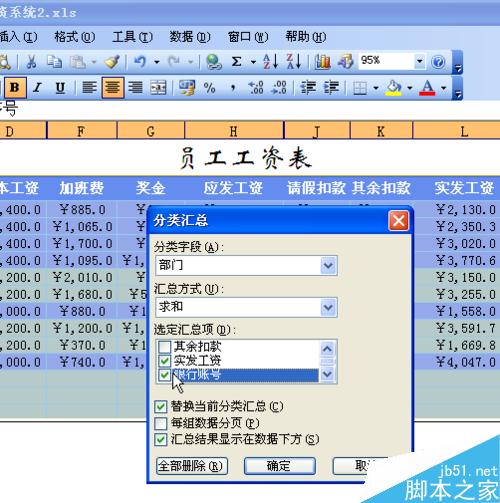
Task: Uncheck the 银行账号 summary item
Action: pyautogui.click(x=164, y=375)
